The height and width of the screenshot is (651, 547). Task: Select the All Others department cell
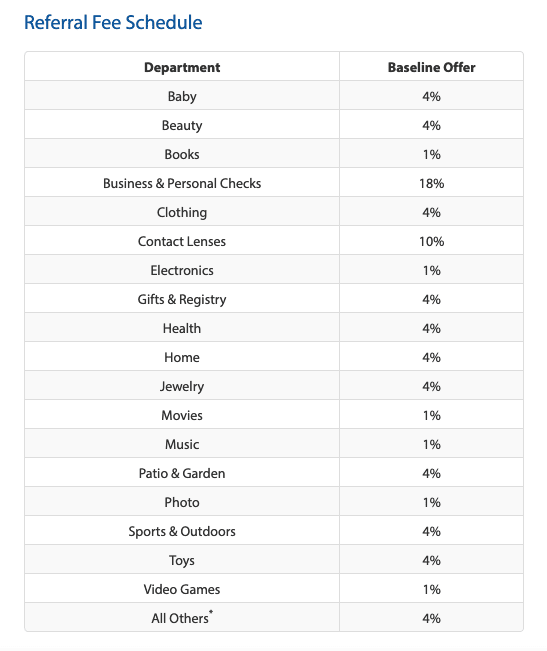(182, 618)
